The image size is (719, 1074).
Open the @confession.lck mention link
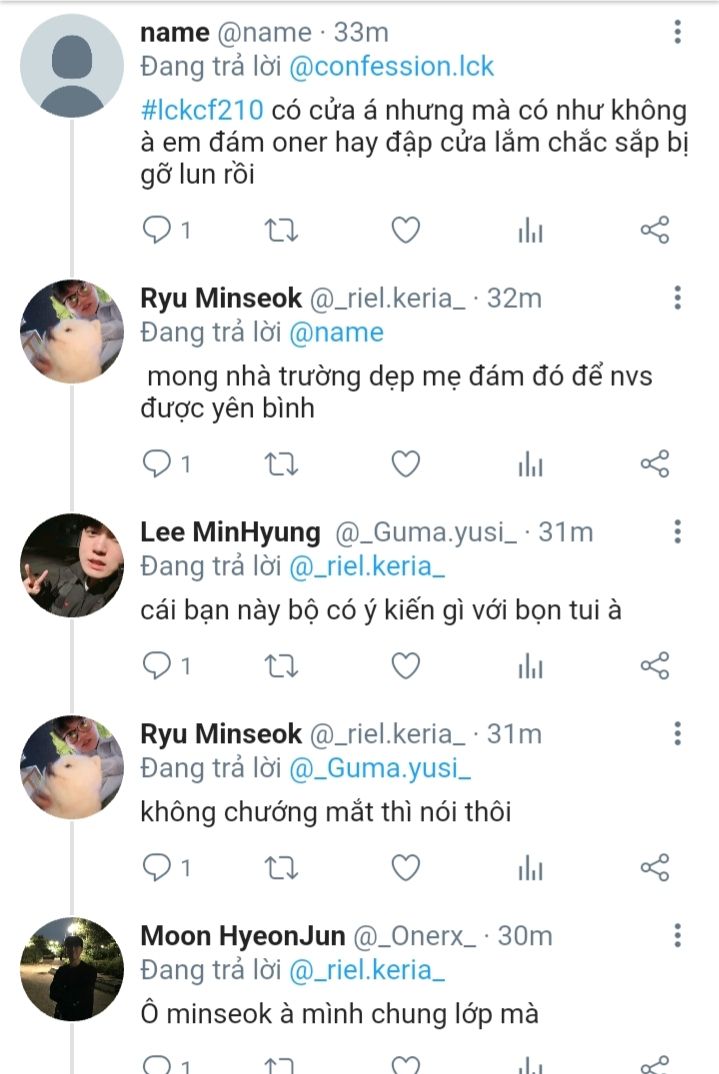click(391, 67)
